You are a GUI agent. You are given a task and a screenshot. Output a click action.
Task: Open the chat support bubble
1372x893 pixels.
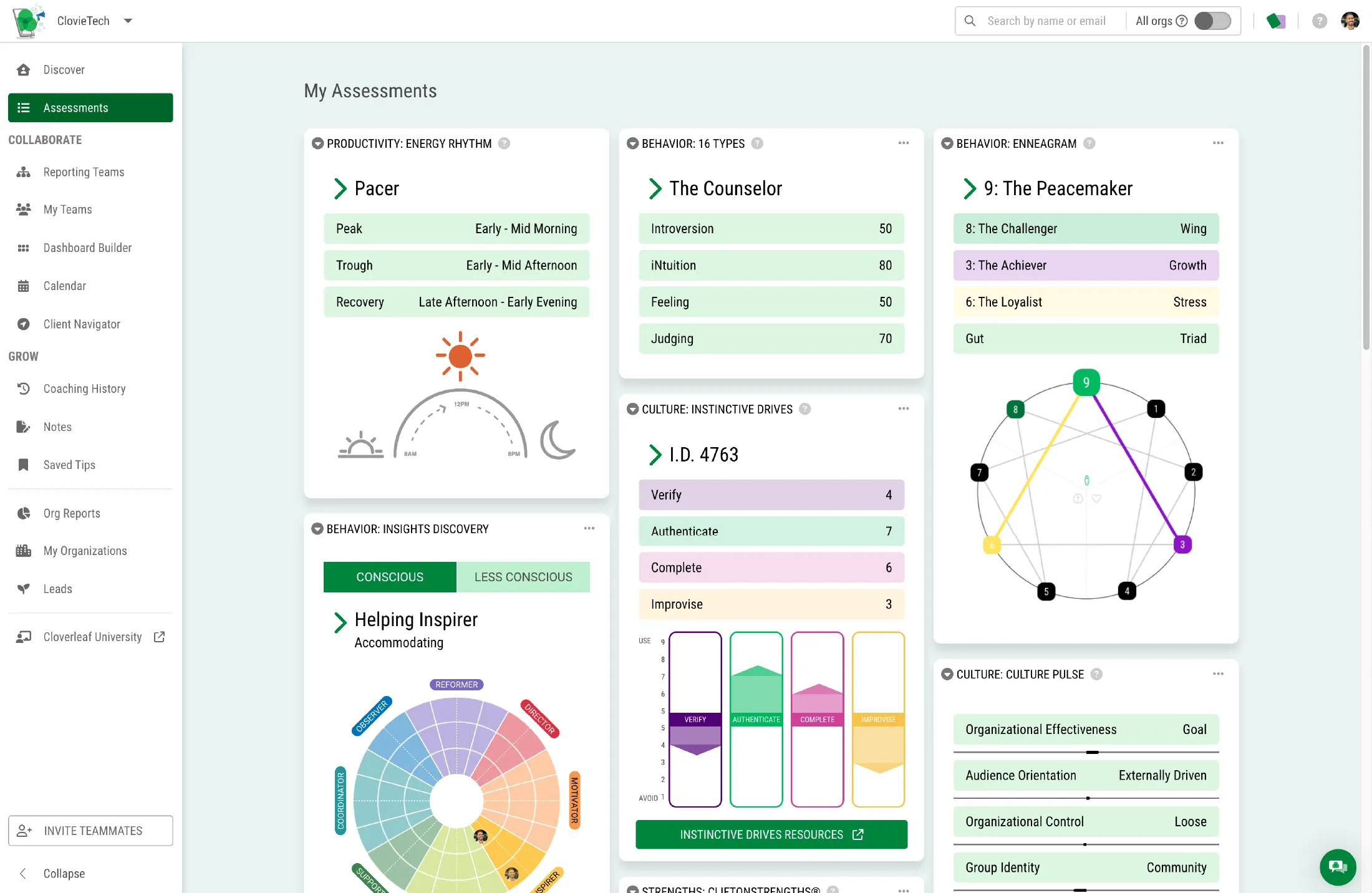1338,867
